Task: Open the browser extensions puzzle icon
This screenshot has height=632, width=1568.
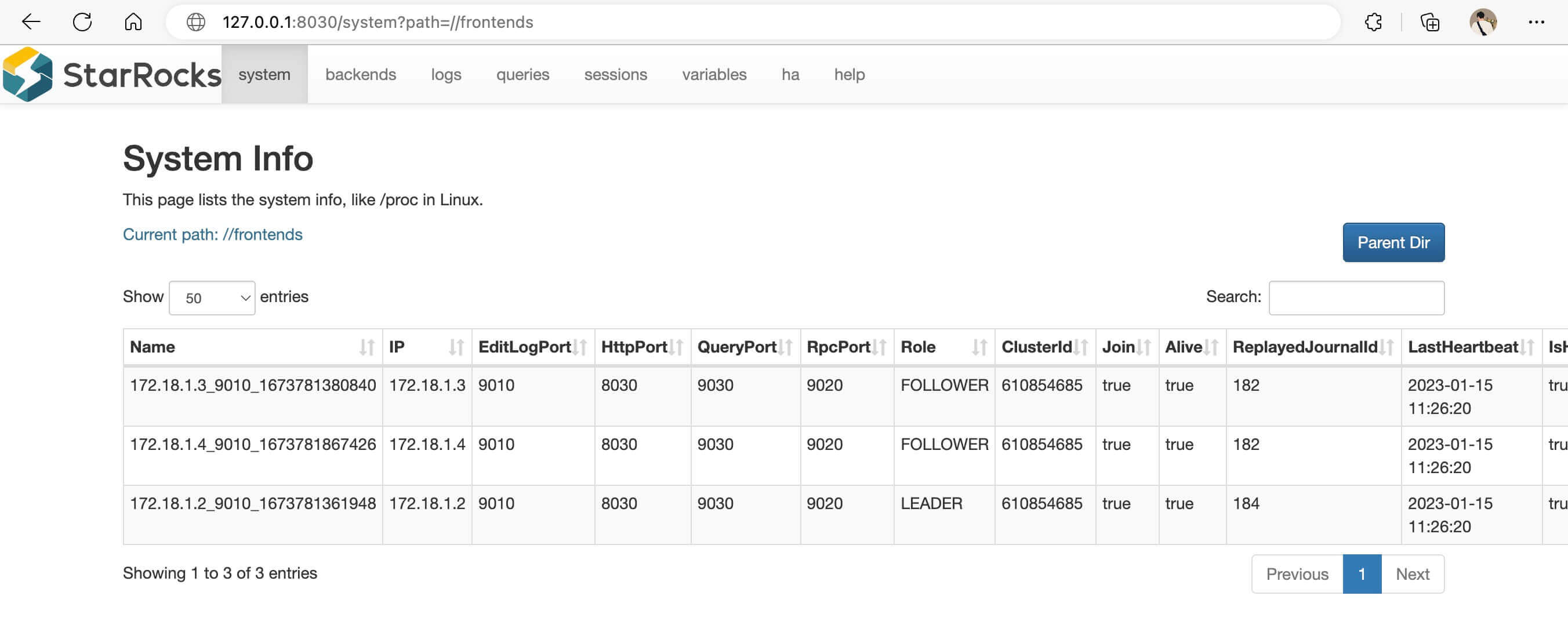Action: tap(1373, 22)
